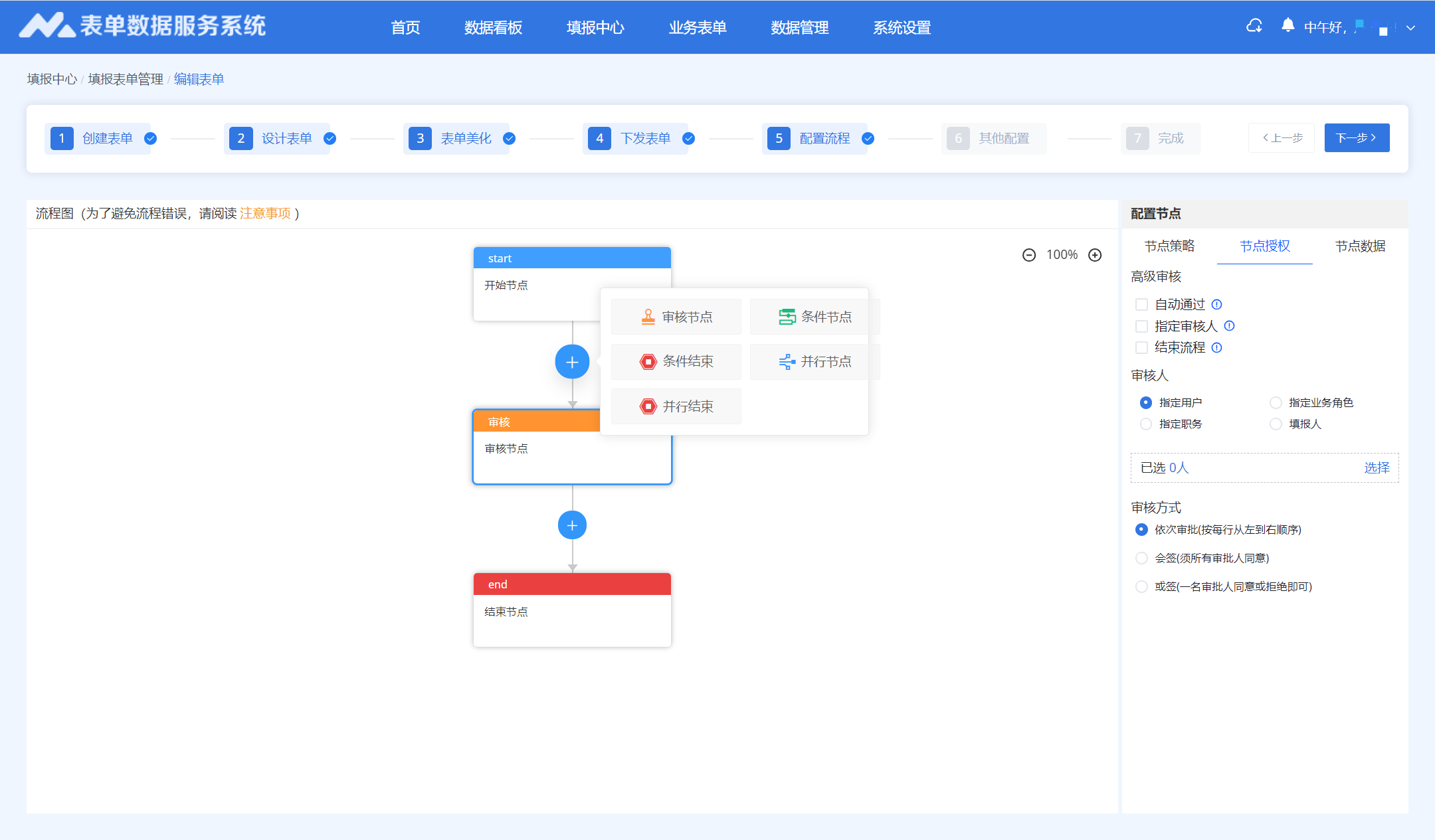Viewport: 1435px width, 840px height.
Task: Click the cloud sync icon
Action: (1254, 26)
